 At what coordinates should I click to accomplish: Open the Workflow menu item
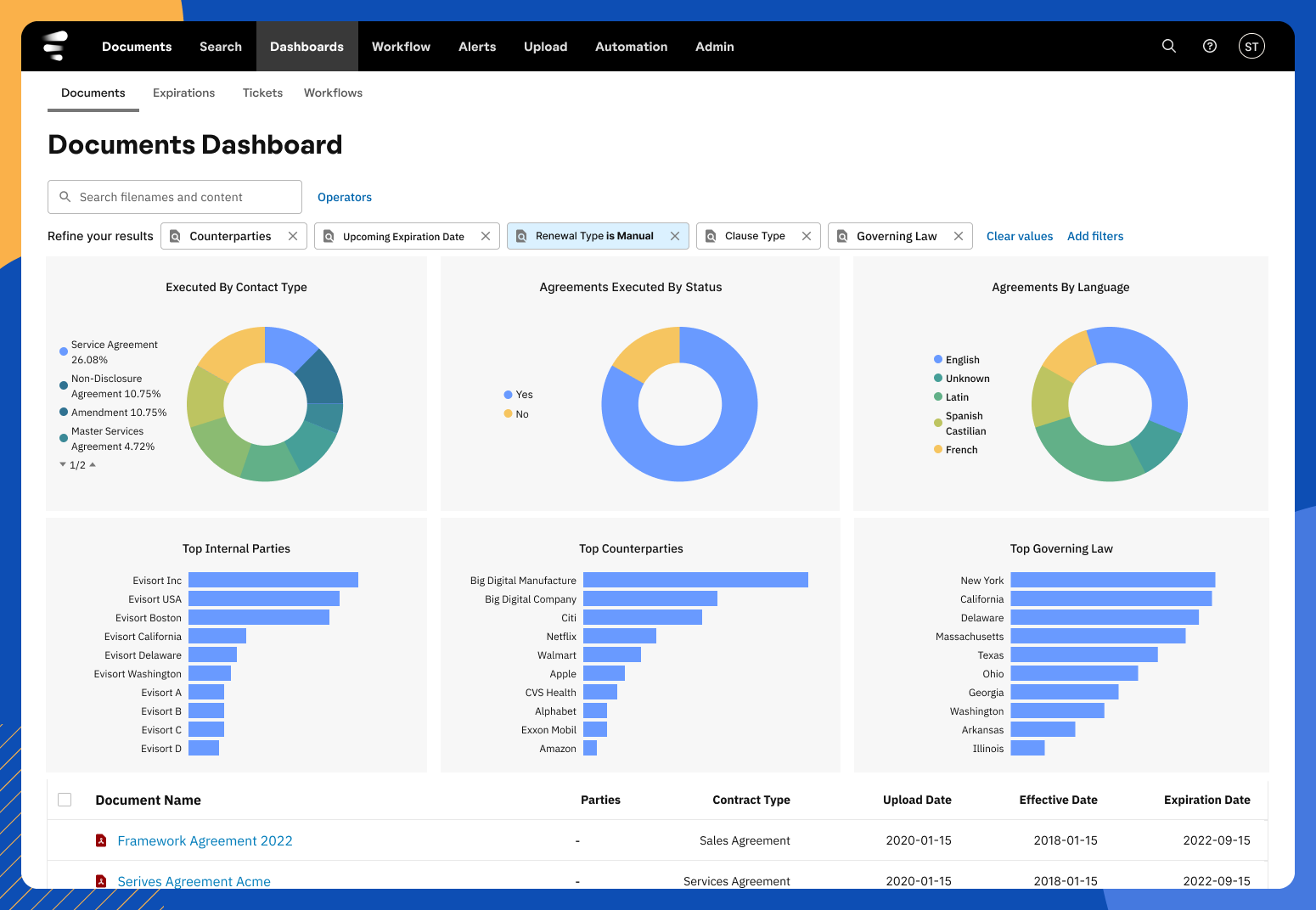point(401,46)
